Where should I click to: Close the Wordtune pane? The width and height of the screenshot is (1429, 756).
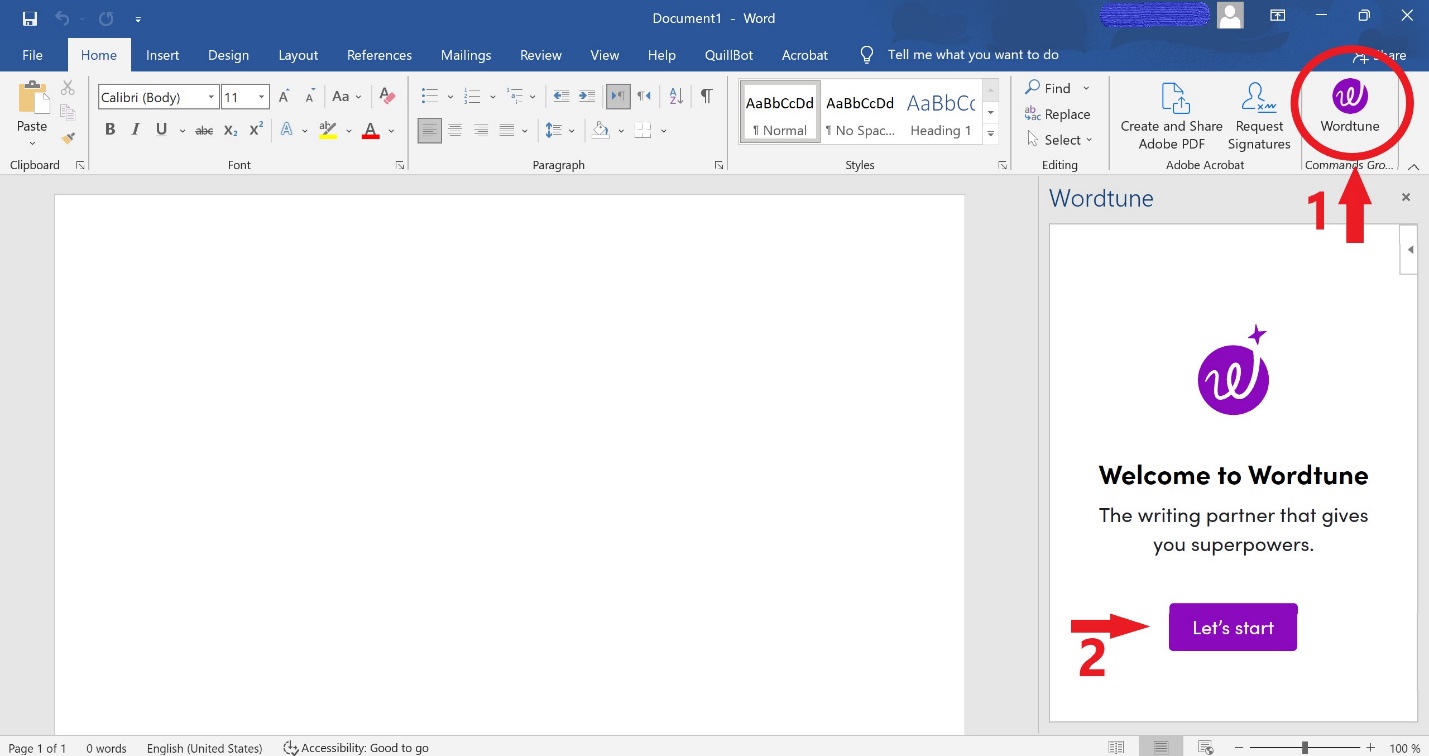pos(1406,198)
